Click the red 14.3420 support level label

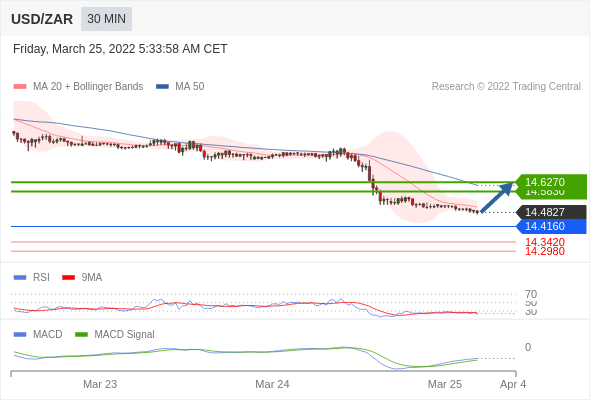coord(545,242)
